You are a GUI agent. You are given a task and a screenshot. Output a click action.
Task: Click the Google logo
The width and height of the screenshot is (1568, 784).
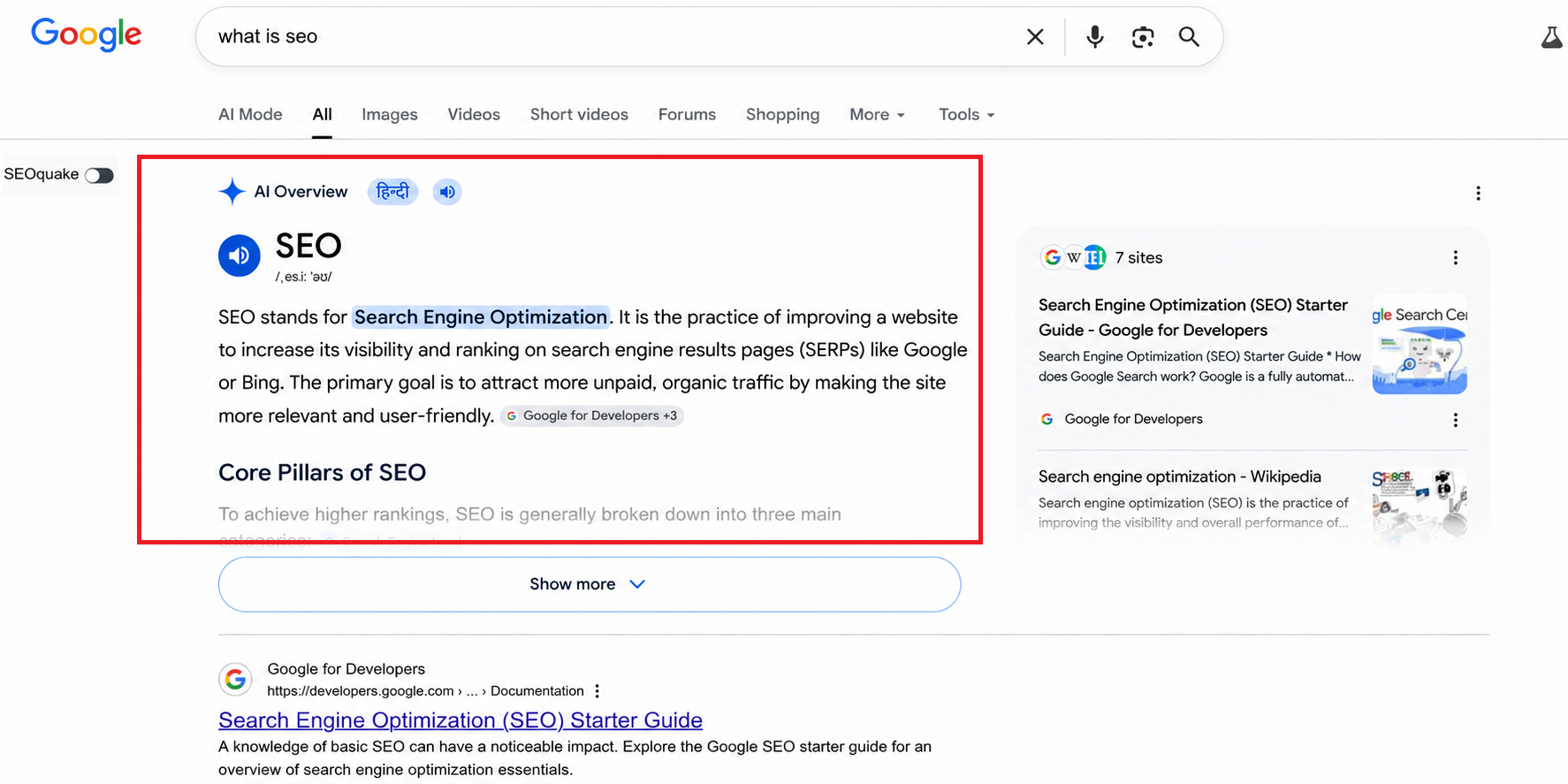click(x=86, y=35)
